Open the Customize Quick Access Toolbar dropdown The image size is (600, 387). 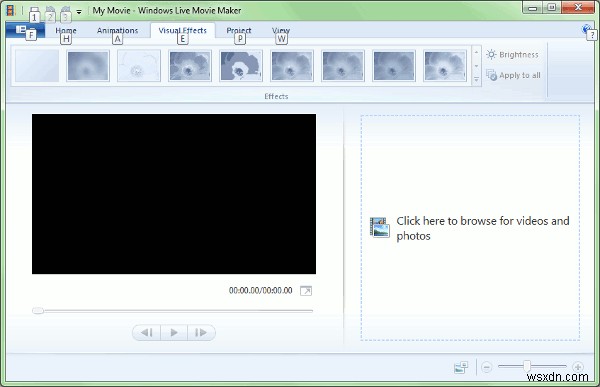(79, 11)
